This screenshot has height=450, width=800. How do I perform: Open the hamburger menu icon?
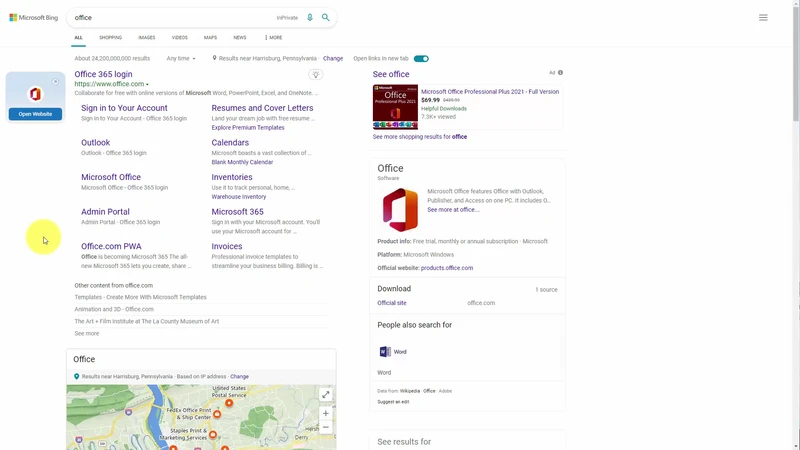coord(763,17)
